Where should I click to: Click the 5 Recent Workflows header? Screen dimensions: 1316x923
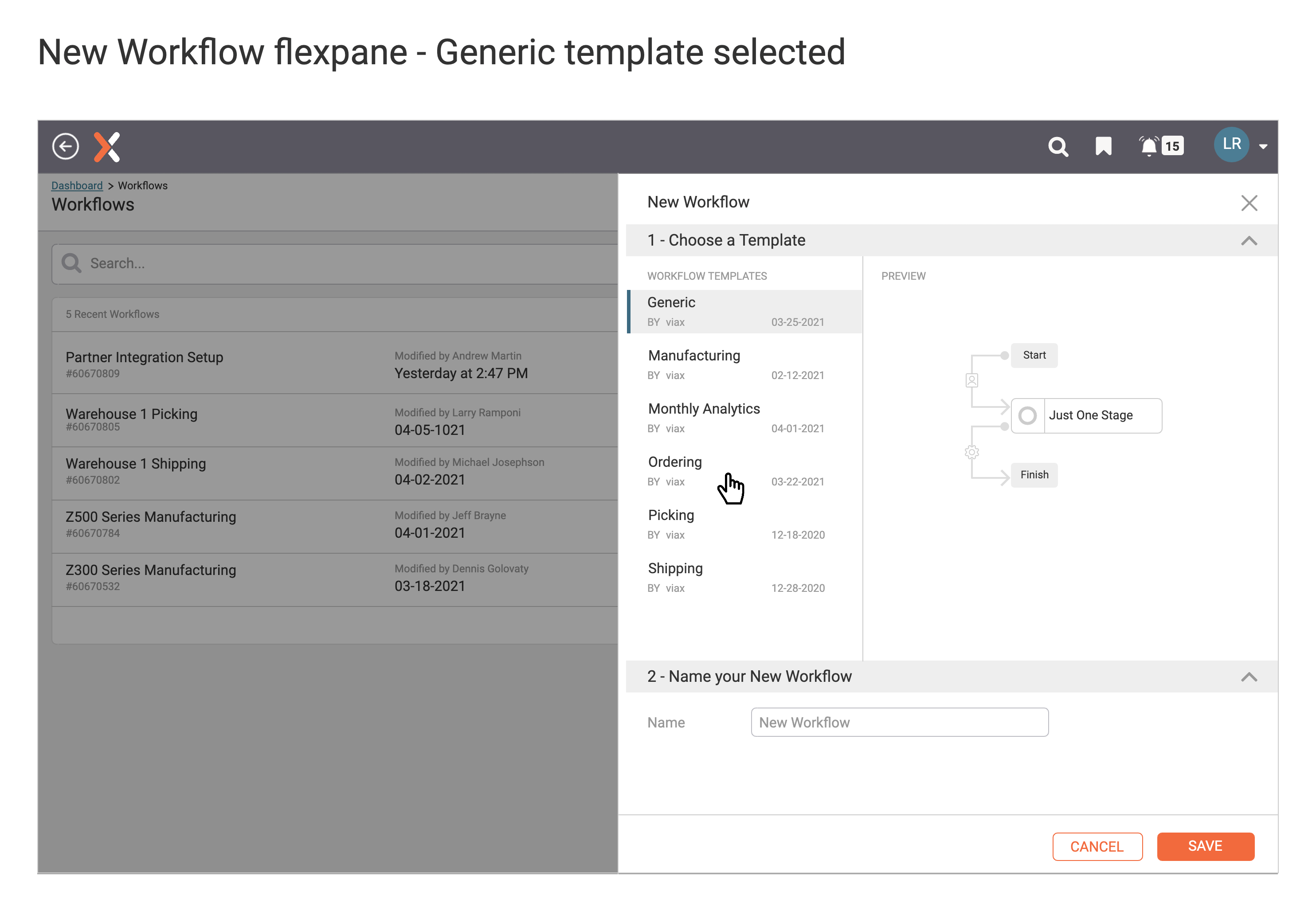point(112,314)
